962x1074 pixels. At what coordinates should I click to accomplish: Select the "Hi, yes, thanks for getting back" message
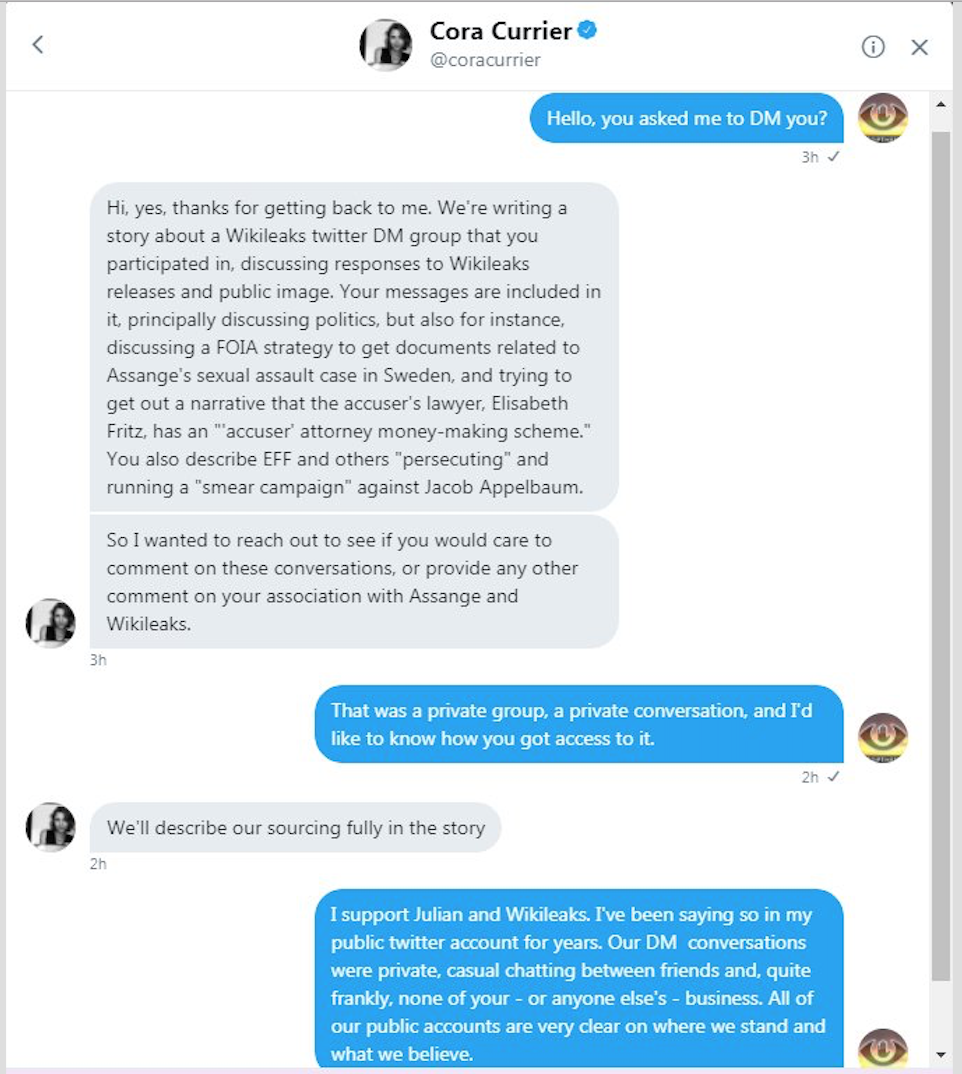coord(354,347)
